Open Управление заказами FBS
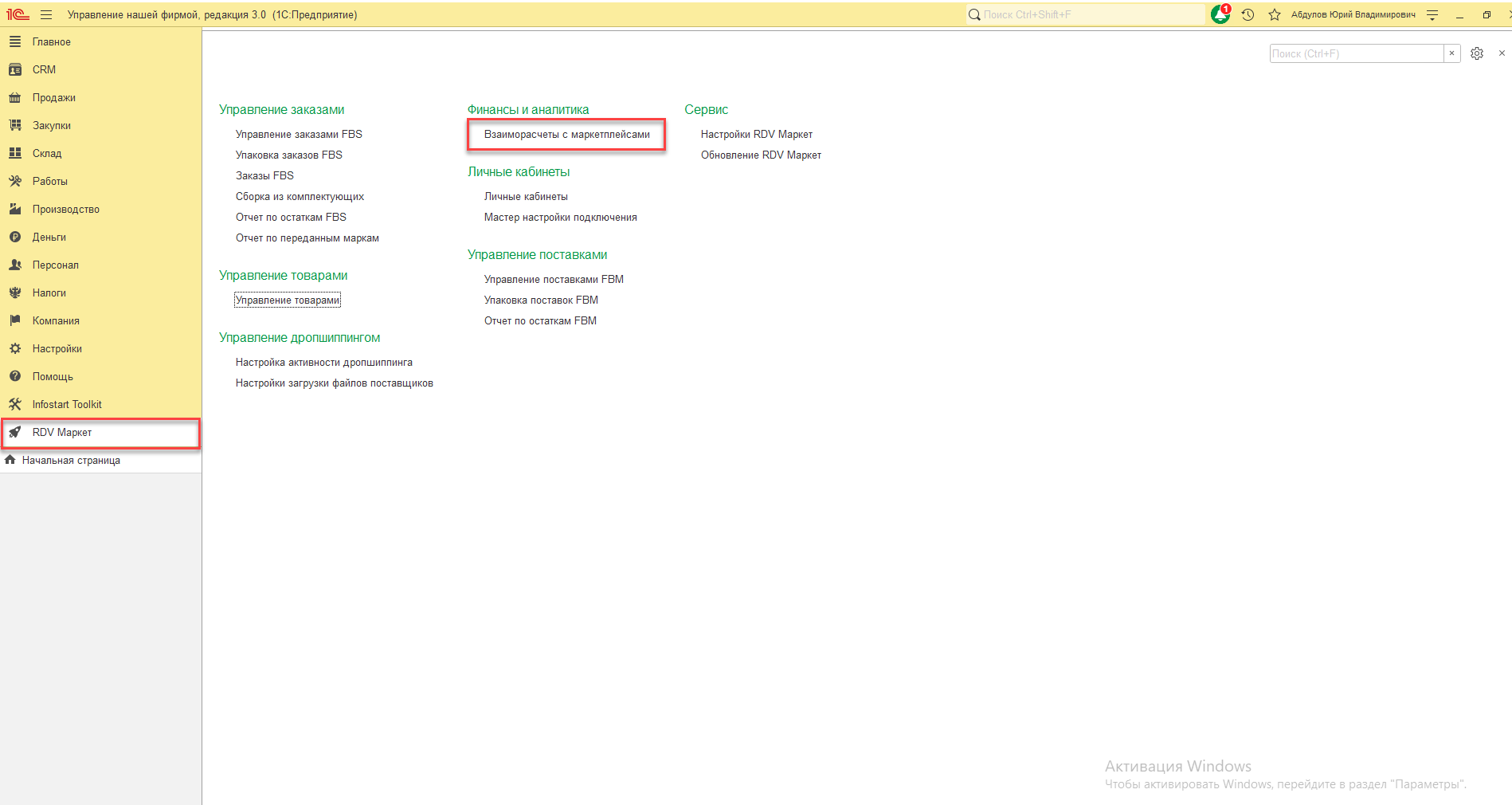Image resolution: width=1512 pixels, height=805 pixels. pyautogui.click(x=299, y=134)
